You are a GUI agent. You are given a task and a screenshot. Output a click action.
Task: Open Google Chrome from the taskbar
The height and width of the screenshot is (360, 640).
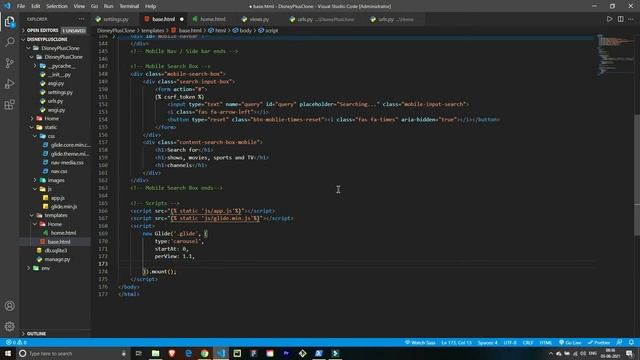204,353
